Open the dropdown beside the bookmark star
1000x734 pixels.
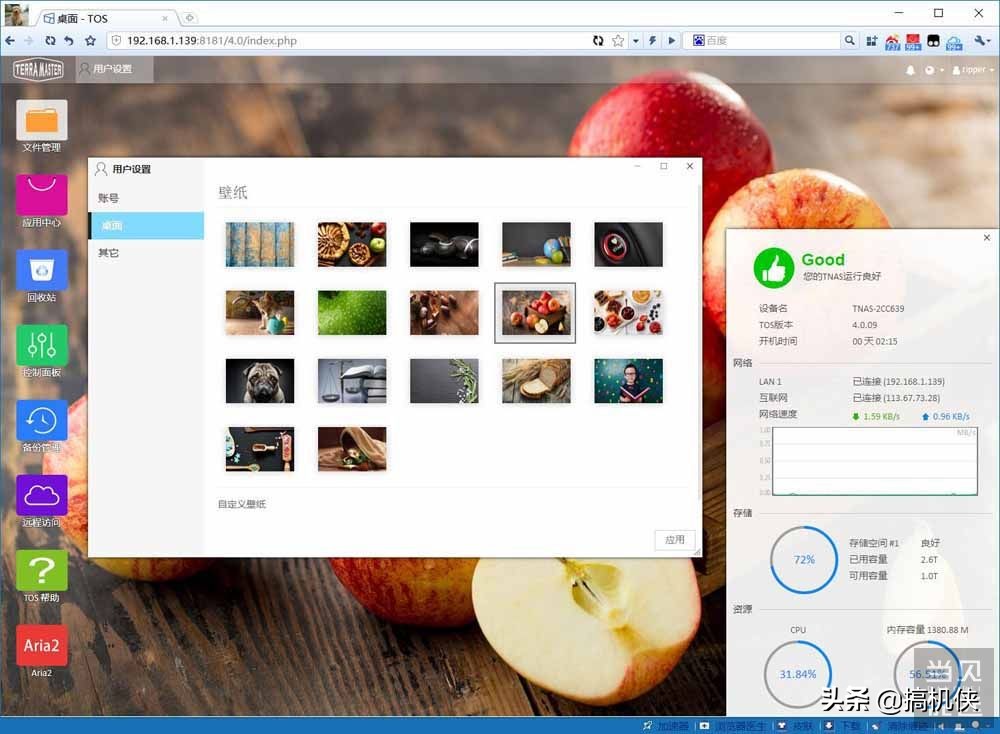(635, 41)
